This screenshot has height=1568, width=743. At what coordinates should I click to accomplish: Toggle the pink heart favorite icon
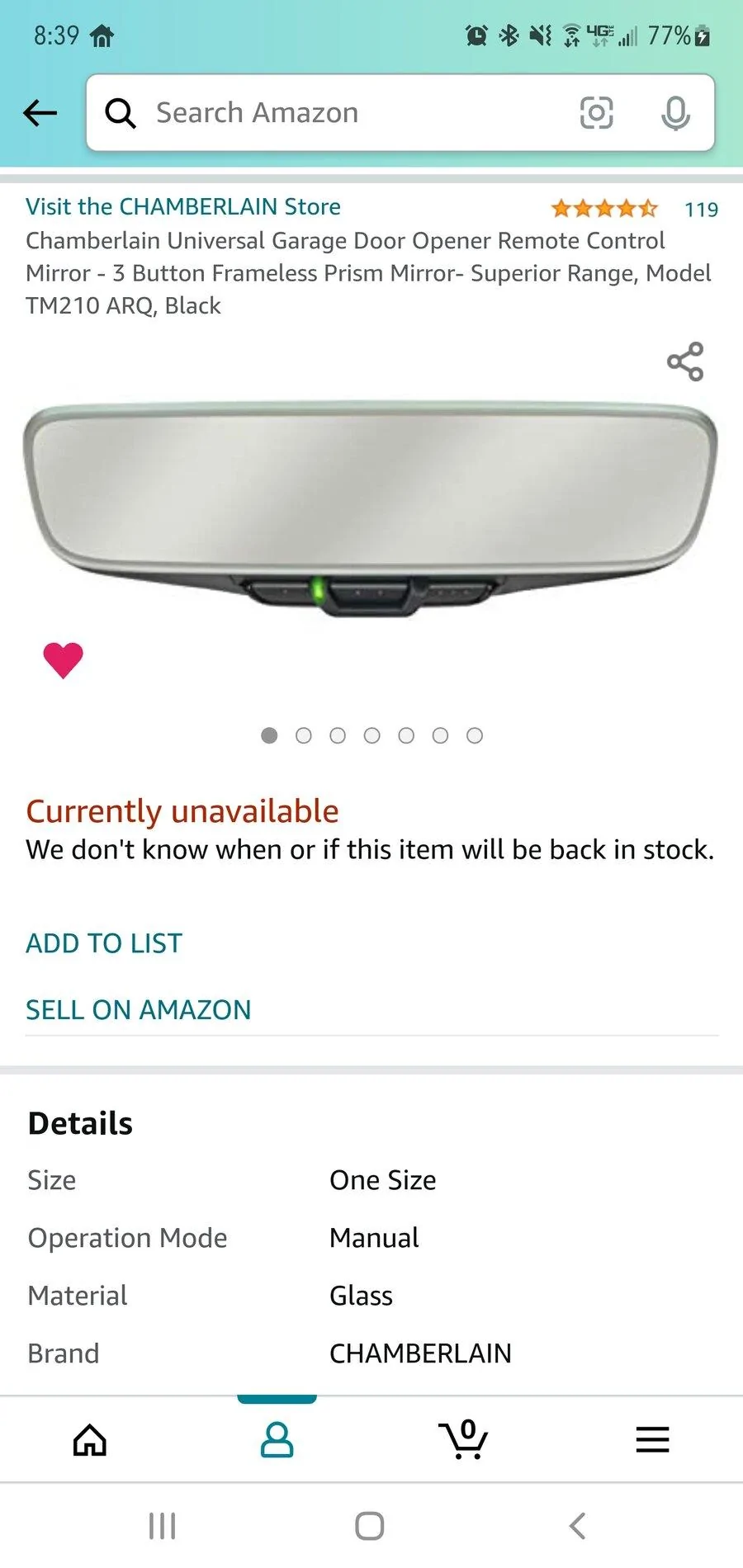click(x=63, y=660)
